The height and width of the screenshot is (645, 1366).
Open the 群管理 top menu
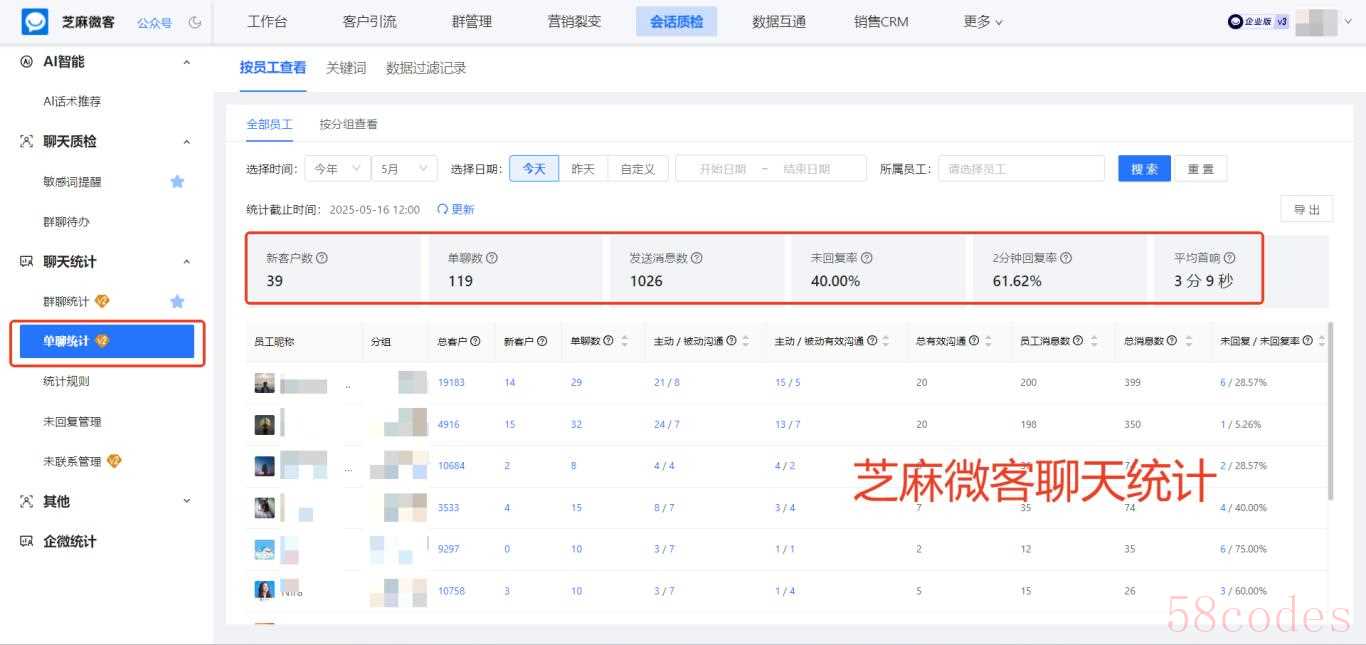coord(472,21)
